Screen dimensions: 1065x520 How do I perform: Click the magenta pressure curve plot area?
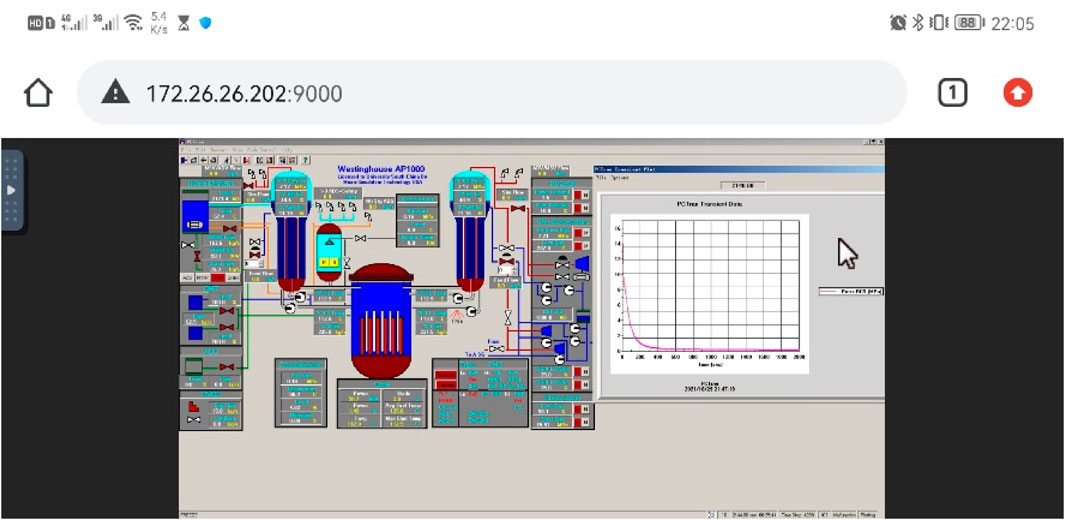pos(710,285)
